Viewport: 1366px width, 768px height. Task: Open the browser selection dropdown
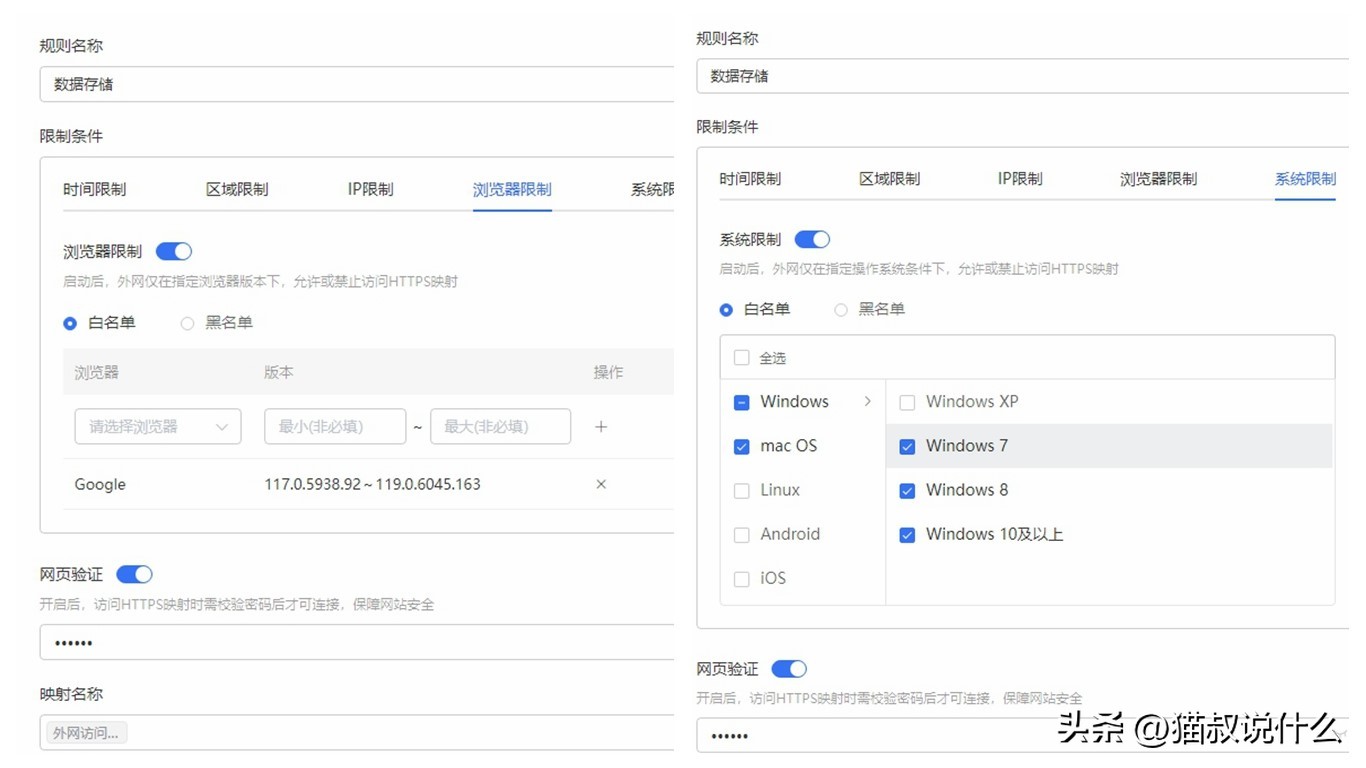coord(158,426)
